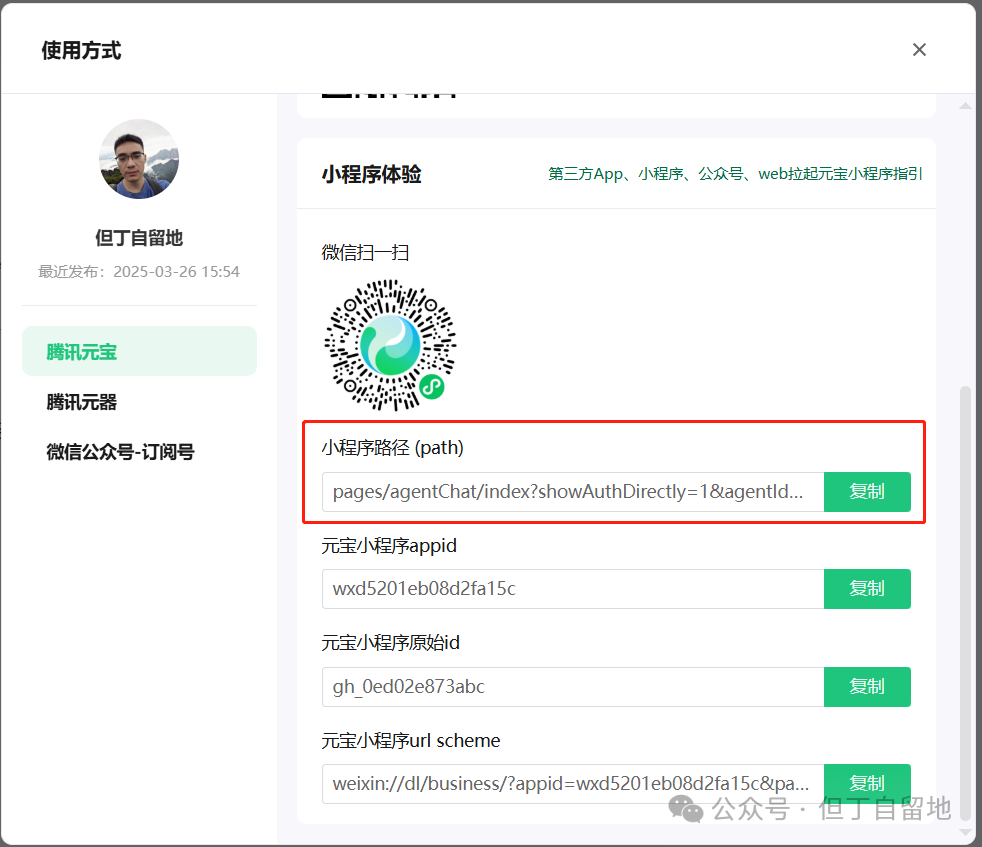This screenshot has width=982, height=847.
Task: Click the weixin://dl/business url scheme field
Action: pos(573,784)
